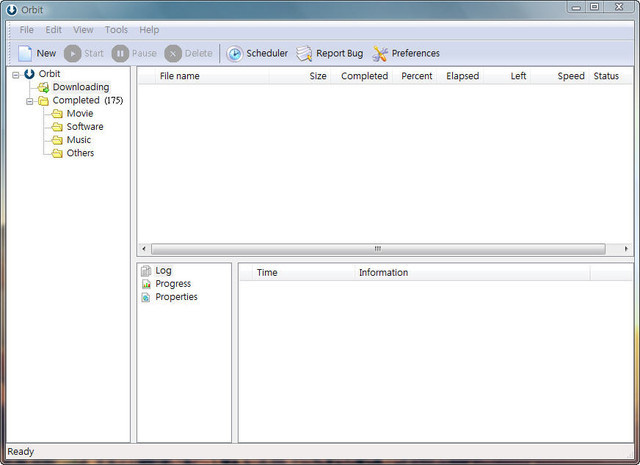Minimize the Orbit window
This screenshot has width=640, height=465.
pos(577,7)
